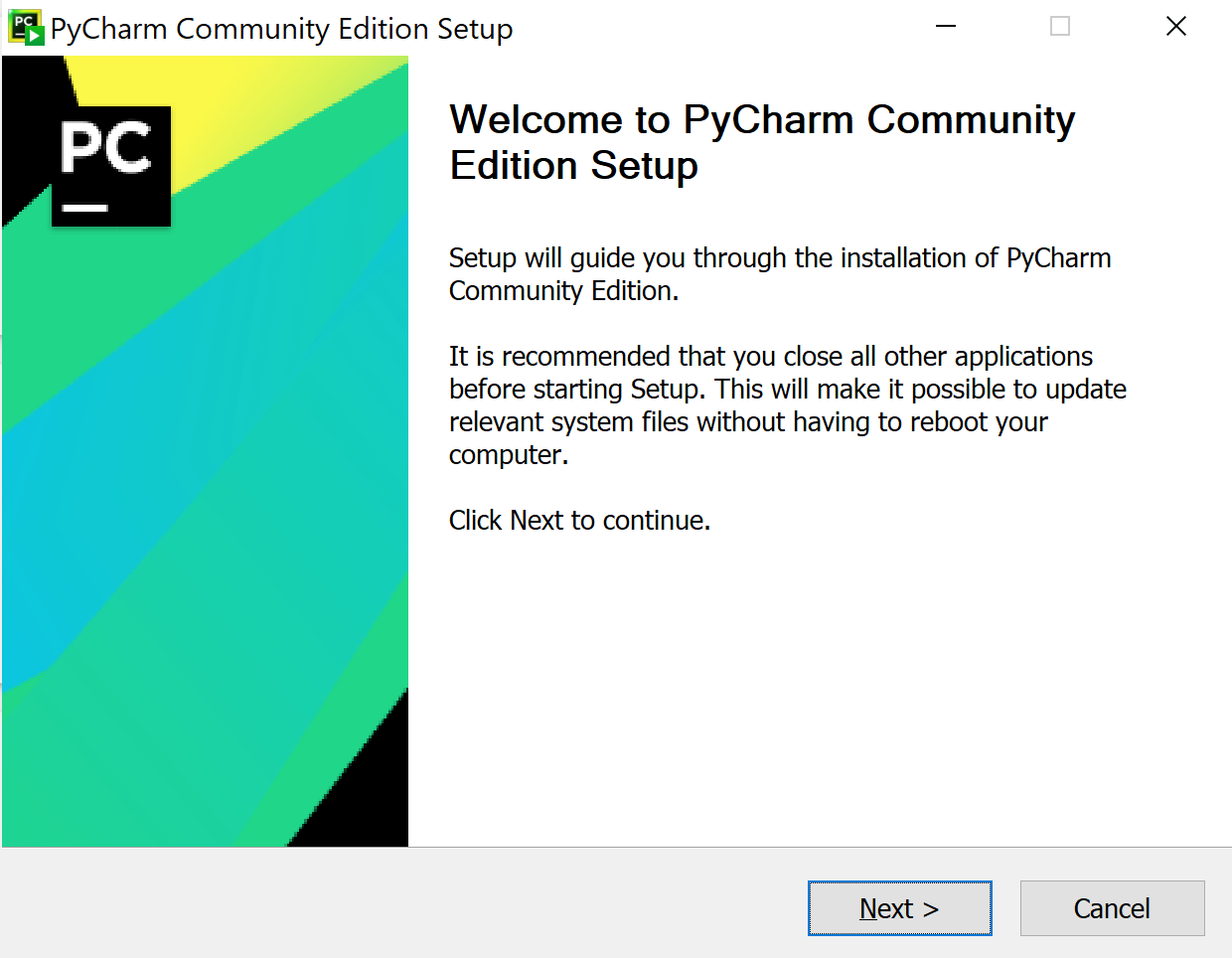Click the white dash beneath the PC letters

85,209
